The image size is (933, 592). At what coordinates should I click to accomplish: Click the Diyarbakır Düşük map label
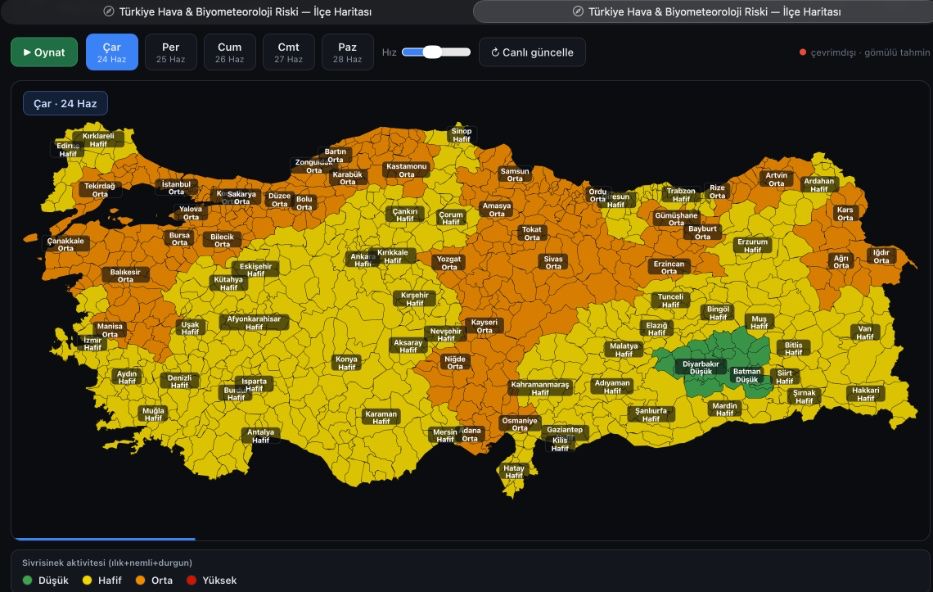pos(700,368)
